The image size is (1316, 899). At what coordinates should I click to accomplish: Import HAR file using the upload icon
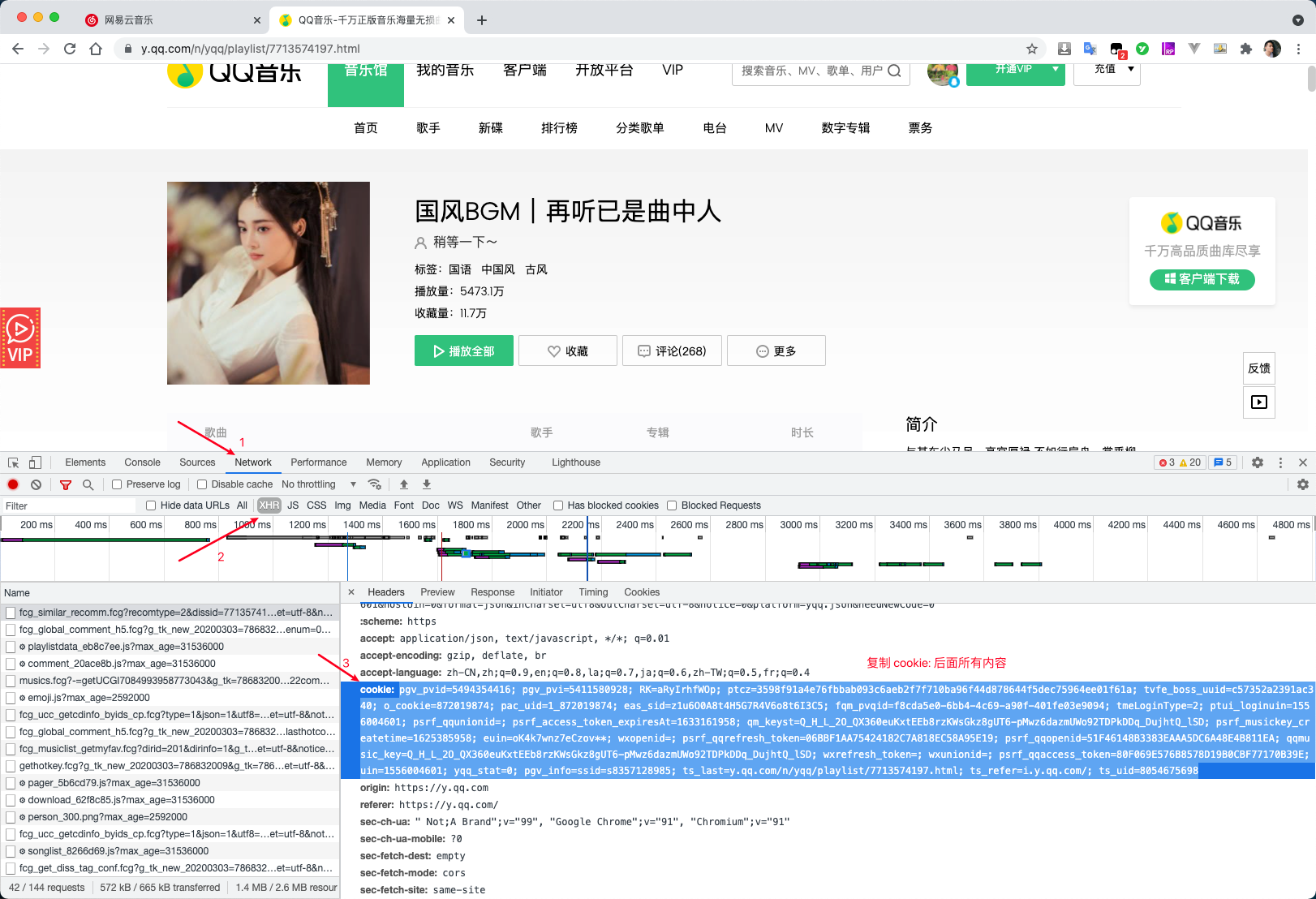point(404,484)
